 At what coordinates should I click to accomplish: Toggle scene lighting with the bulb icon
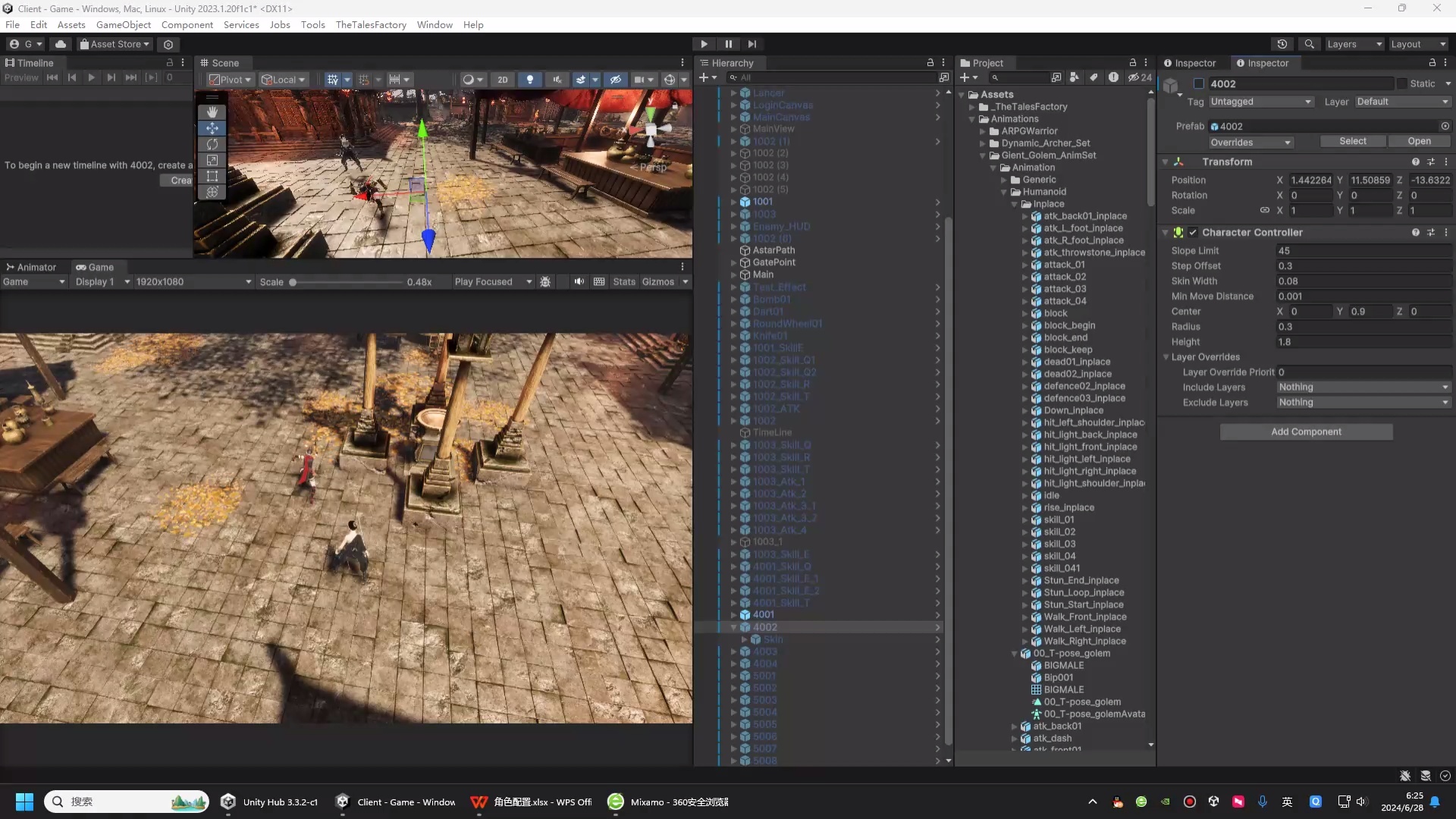530,79
